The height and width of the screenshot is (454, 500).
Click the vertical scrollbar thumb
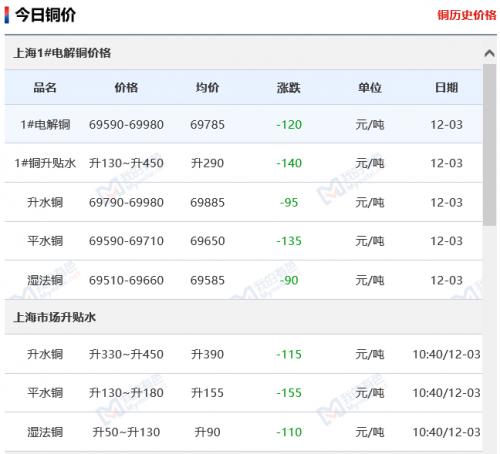pos(489,145)
